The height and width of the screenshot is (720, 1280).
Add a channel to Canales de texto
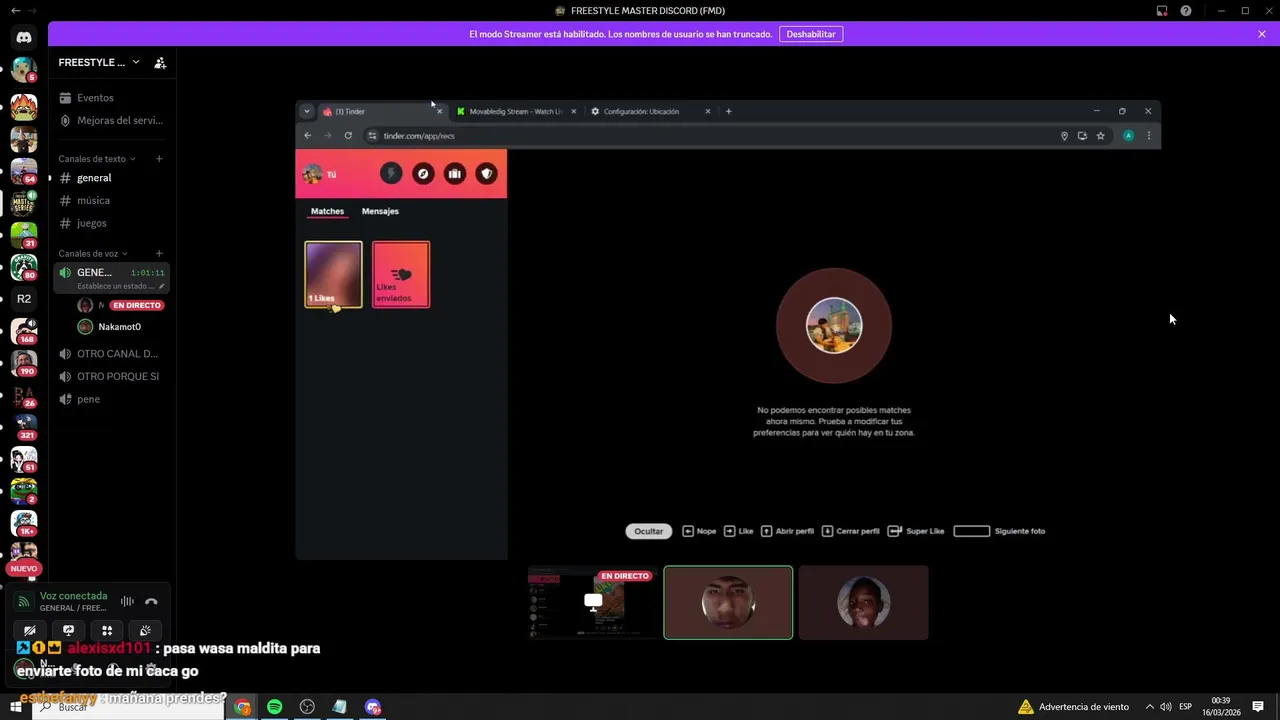pyautogui.click(x=159, y=159)
